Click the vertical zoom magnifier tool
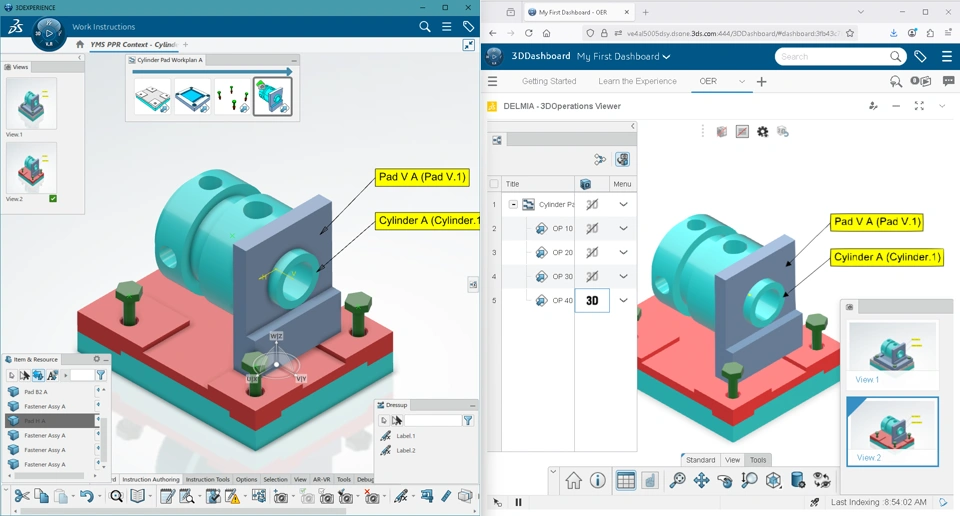 pos(749,480)
